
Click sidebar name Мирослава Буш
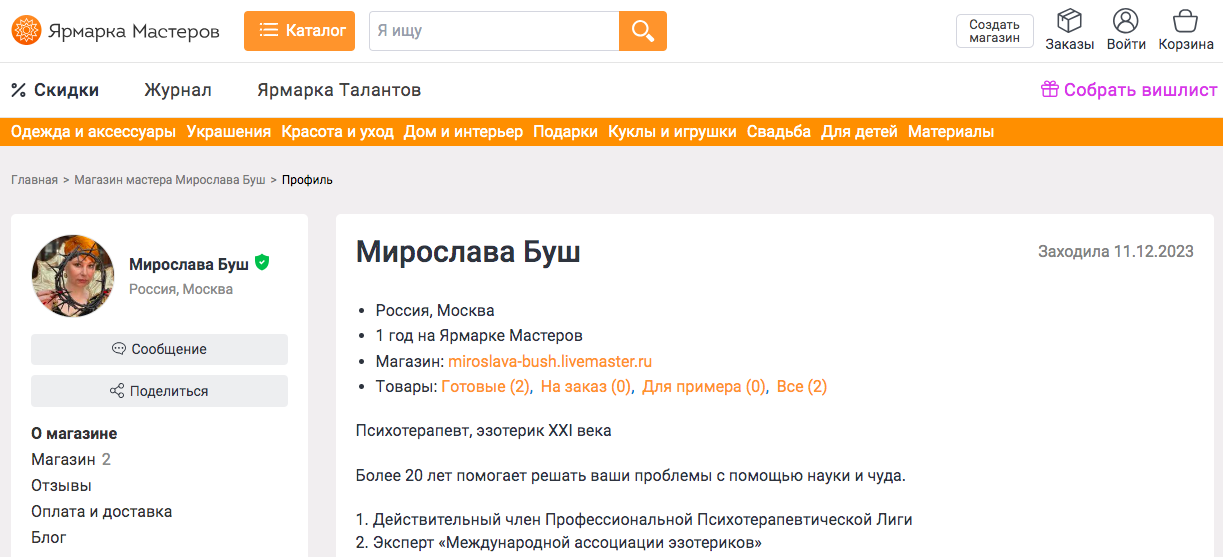[x=189, y=264]
